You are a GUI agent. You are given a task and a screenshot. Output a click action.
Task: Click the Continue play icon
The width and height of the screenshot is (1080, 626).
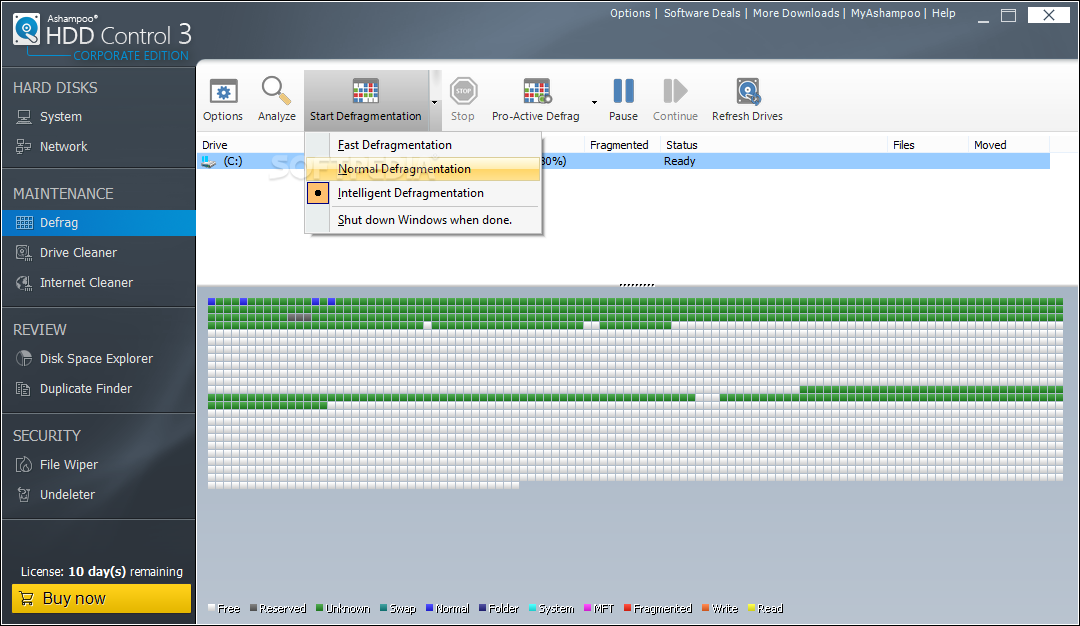coord(675,91)
